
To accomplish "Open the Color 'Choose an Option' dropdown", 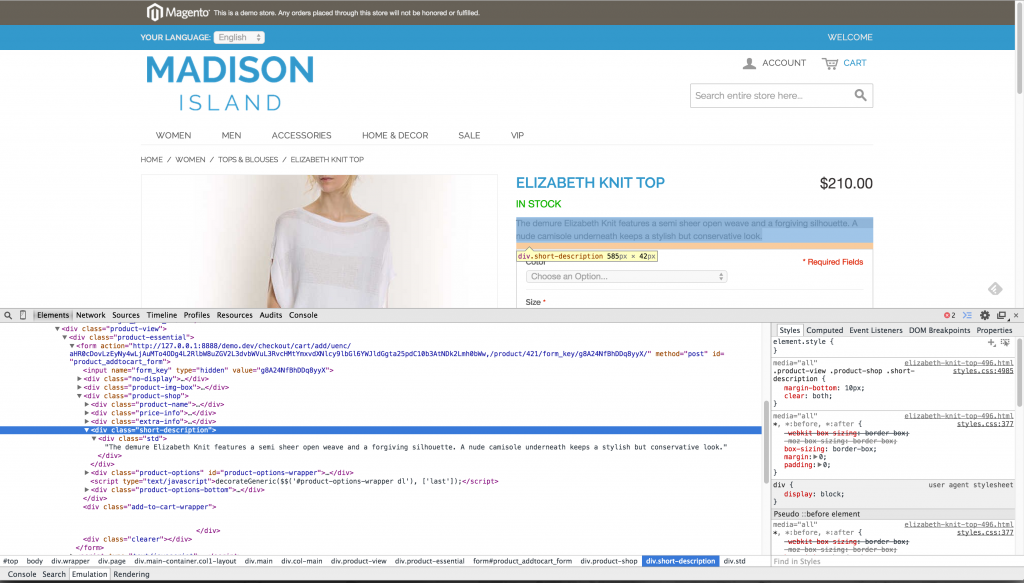I will pos(626,277).
